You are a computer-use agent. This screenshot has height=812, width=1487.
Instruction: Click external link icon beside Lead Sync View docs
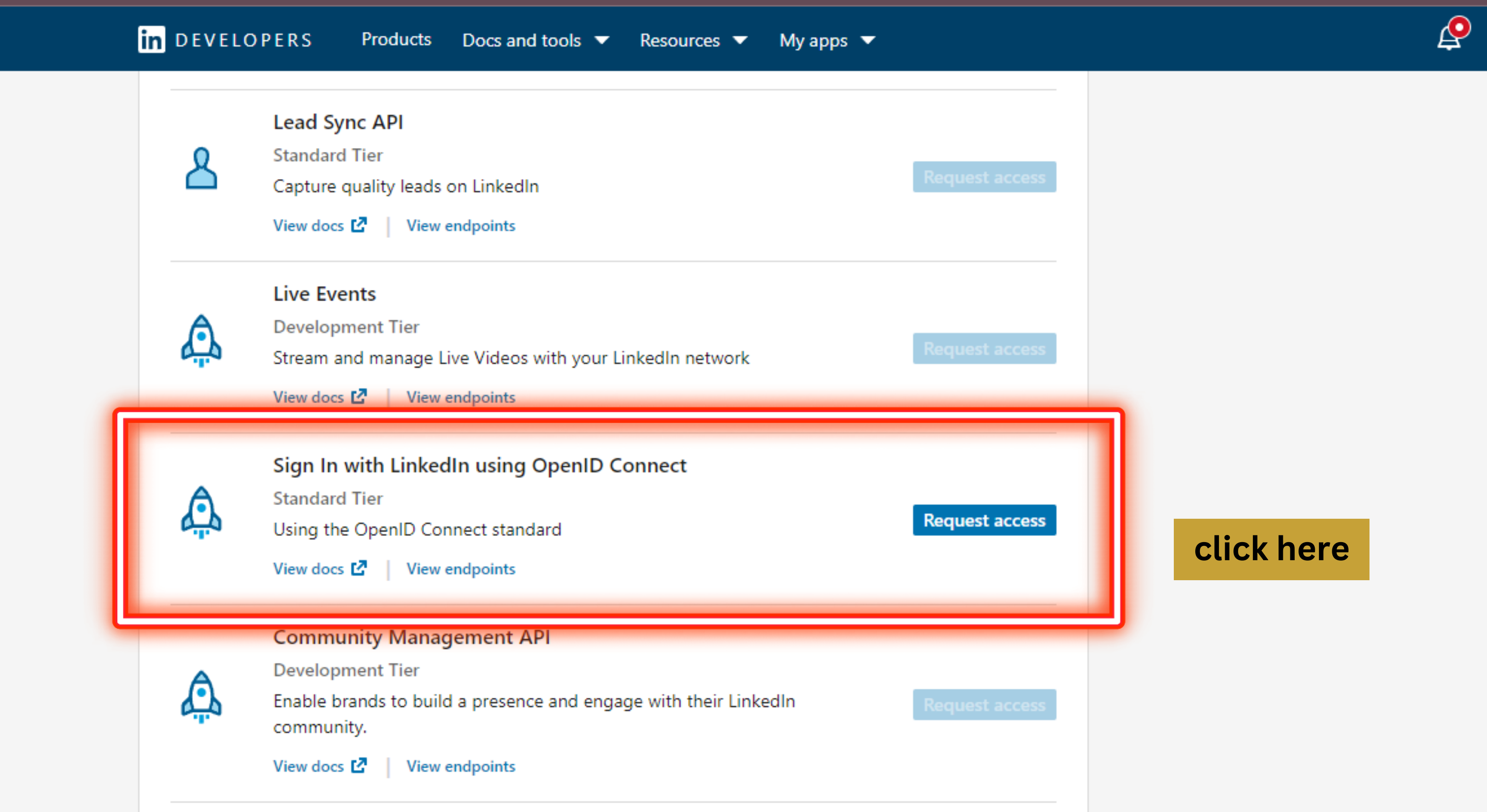pos(359,225)
